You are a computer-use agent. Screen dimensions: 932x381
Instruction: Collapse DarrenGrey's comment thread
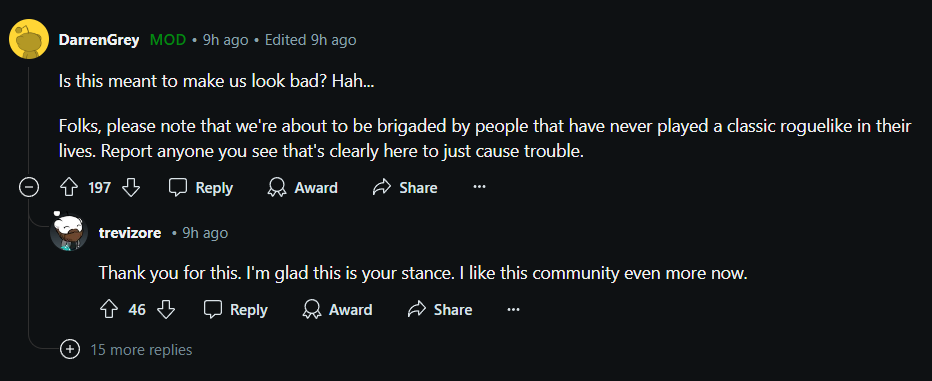coord(29,188)
